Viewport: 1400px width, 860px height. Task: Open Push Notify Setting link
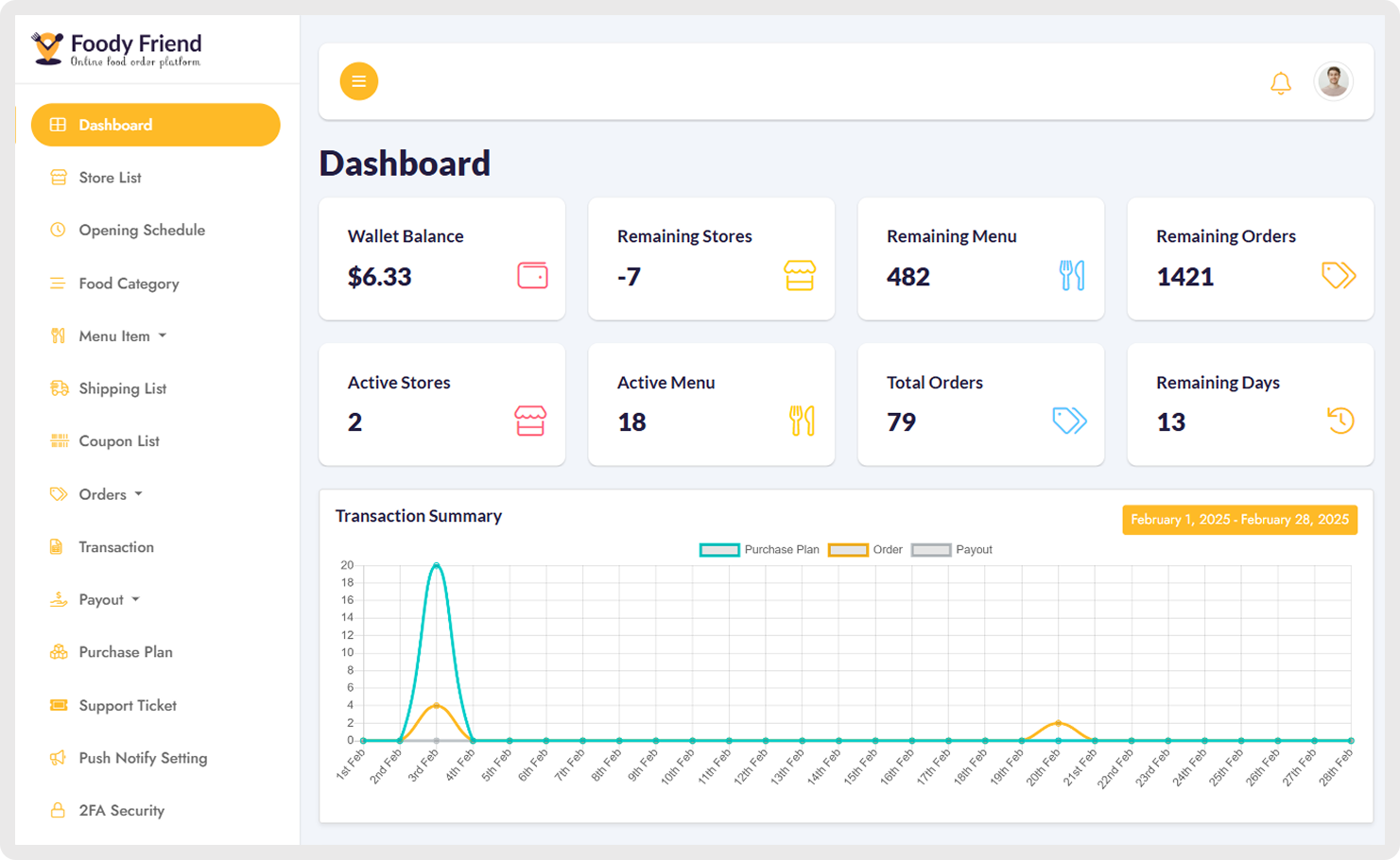coord(143,758)
